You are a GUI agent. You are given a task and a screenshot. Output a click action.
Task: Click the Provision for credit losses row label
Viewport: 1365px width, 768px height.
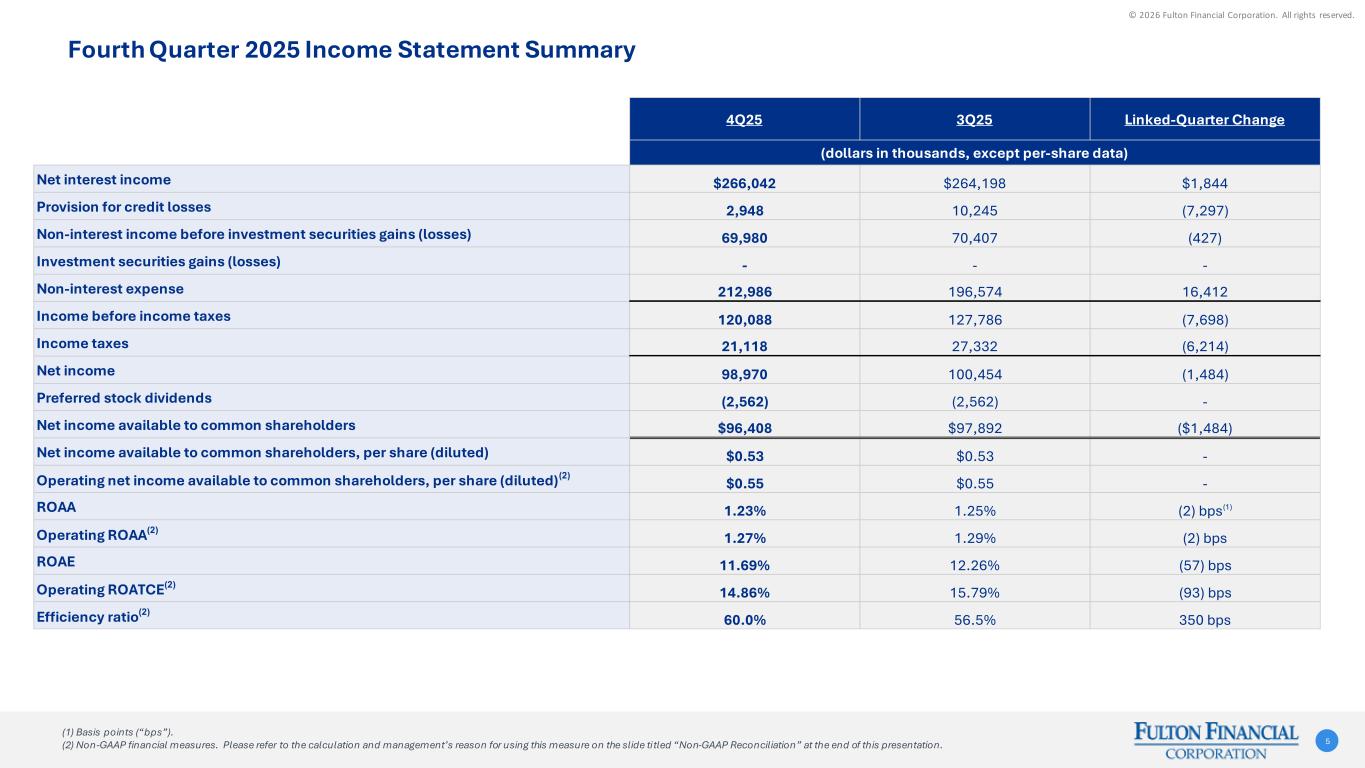click(x=124, y=207)
